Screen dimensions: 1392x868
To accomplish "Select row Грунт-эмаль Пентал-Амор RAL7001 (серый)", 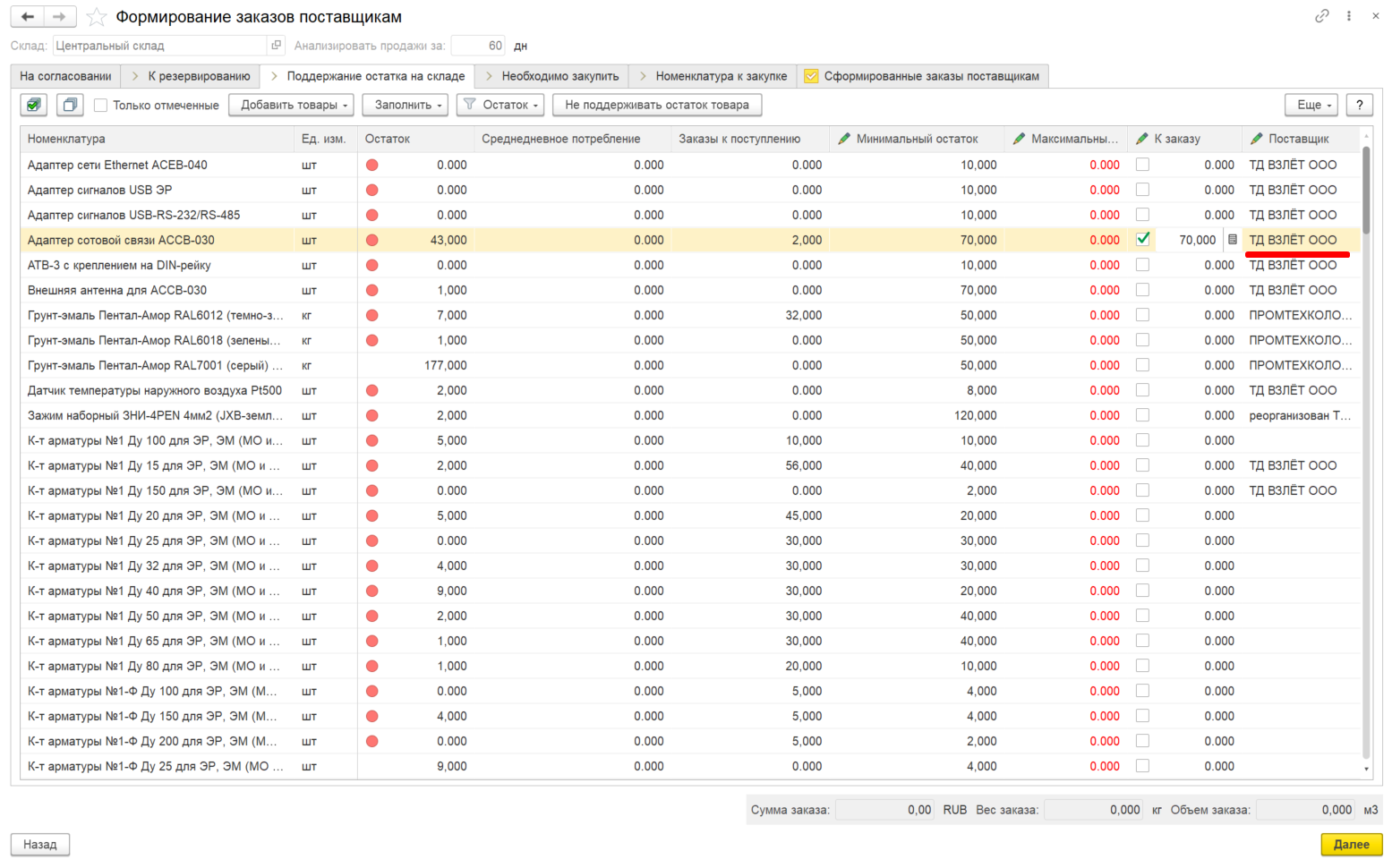I will [x=690, y=365].
